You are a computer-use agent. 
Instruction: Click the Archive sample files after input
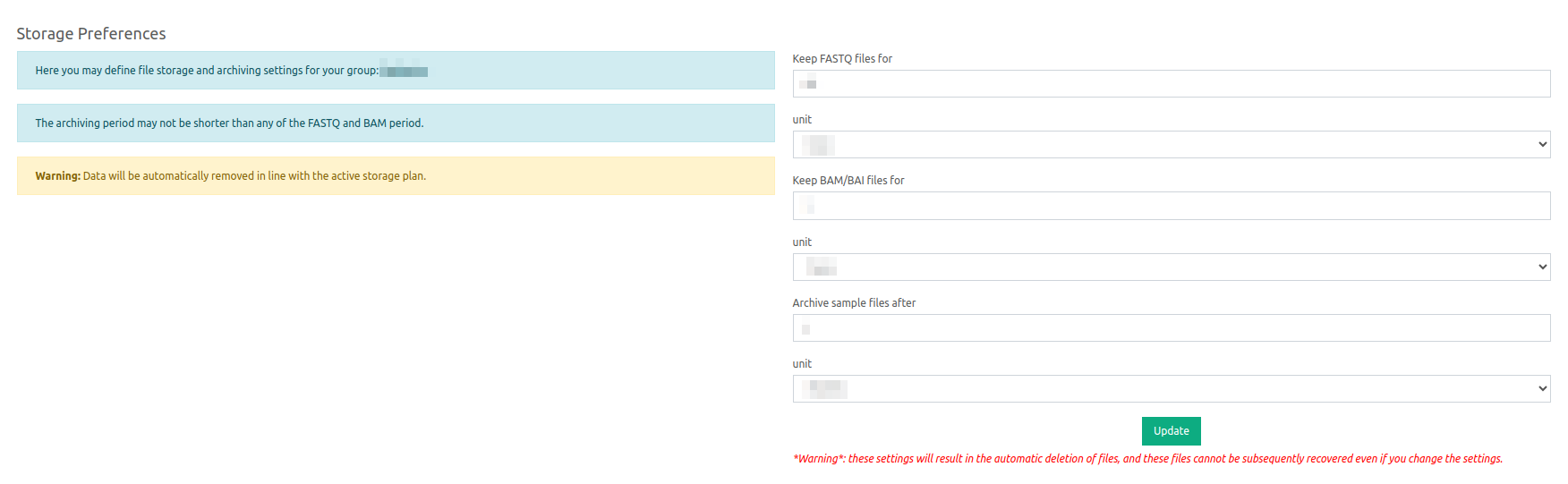[1171, 328]
